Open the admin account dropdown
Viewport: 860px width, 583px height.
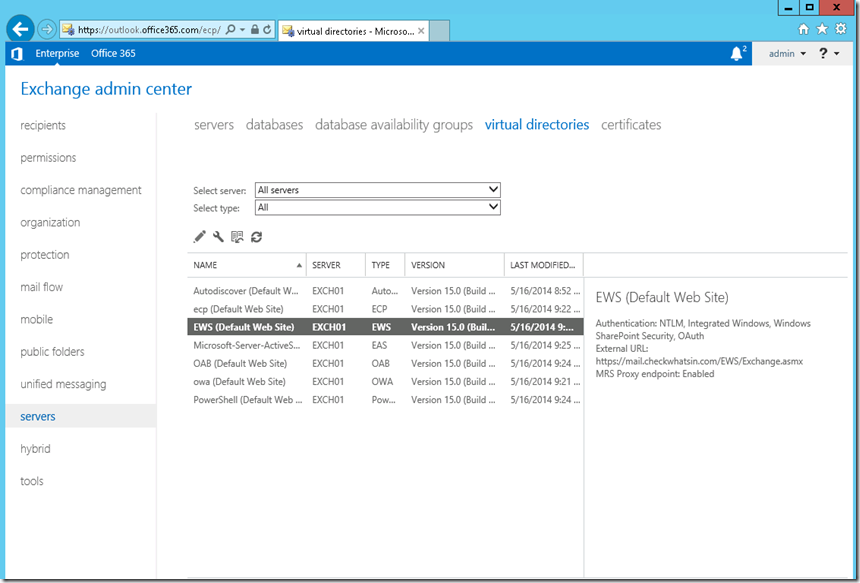click(x=787, y=54)
